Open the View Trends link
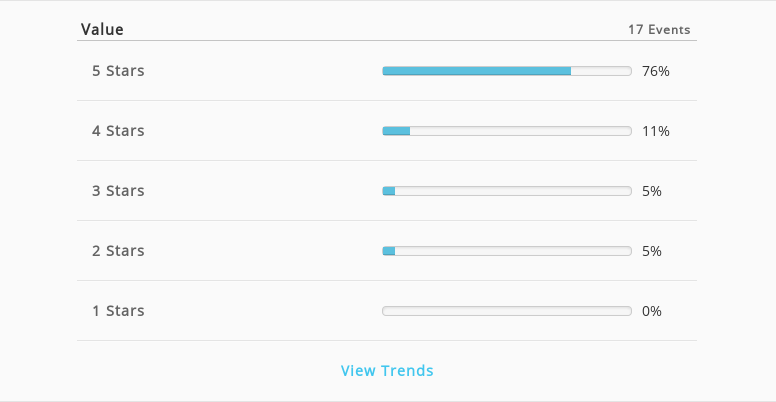776x402 pixels. [x=387, y=371]
